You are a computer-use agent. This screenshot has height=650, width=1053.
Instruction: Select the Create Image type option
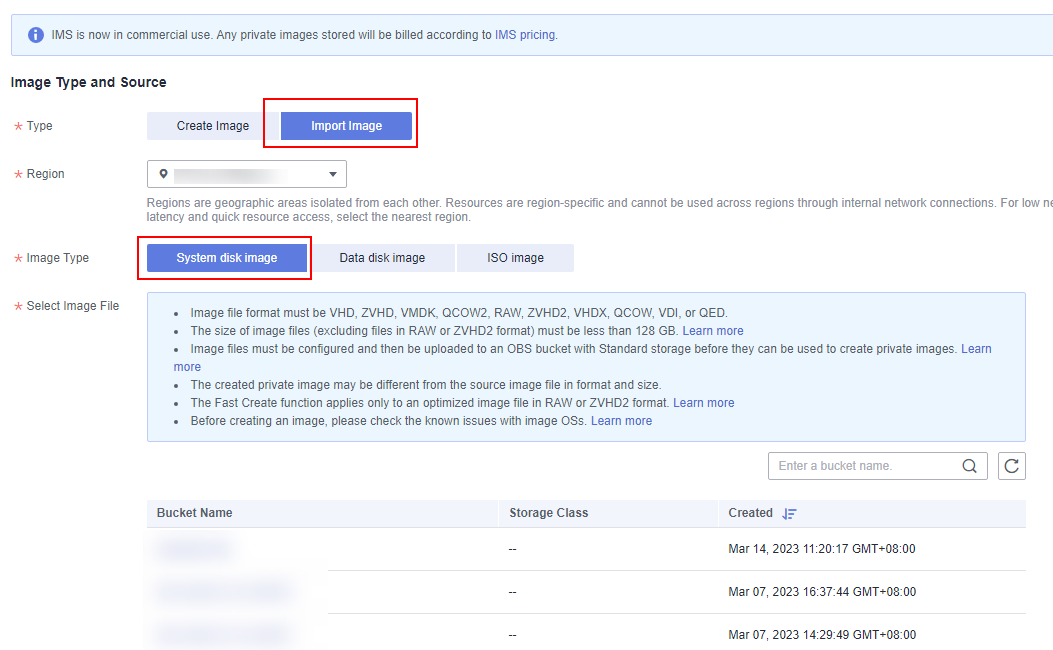click(213, 126)
